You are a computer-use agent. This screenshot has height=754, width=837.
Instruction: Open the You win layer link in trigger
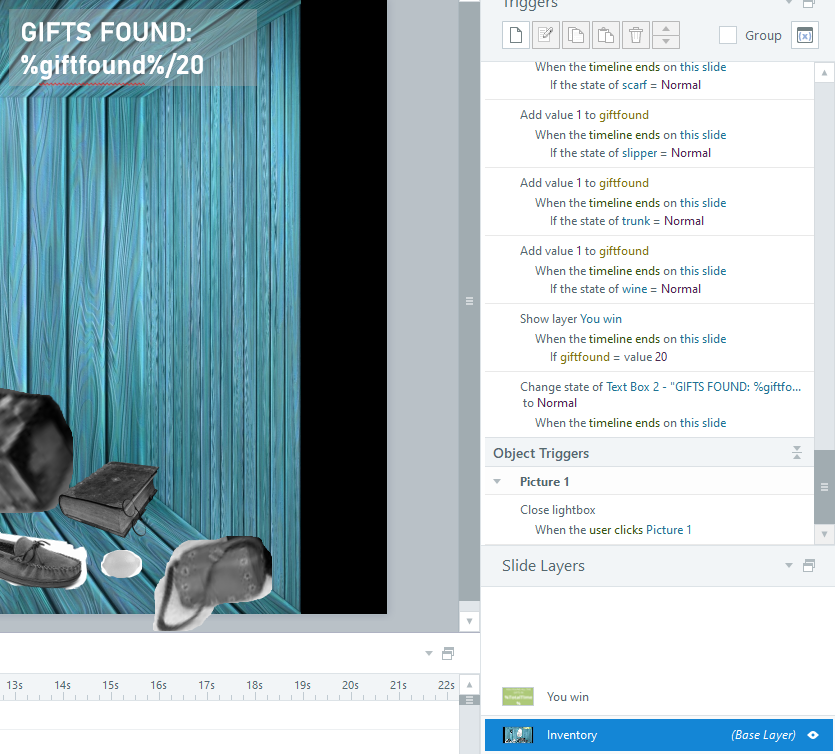(x=601, y=319)
